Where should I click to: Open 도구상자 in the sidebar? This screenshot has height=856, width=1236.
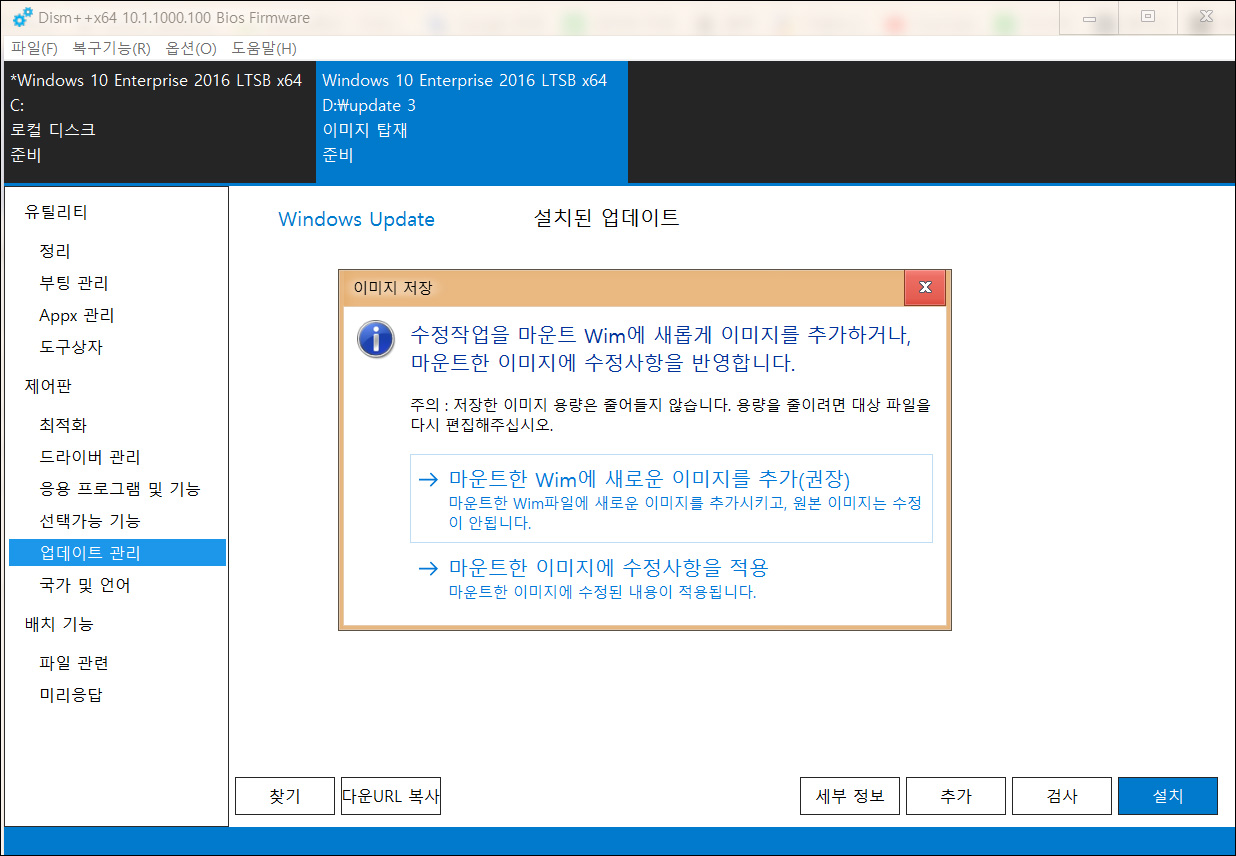[71, 347]
